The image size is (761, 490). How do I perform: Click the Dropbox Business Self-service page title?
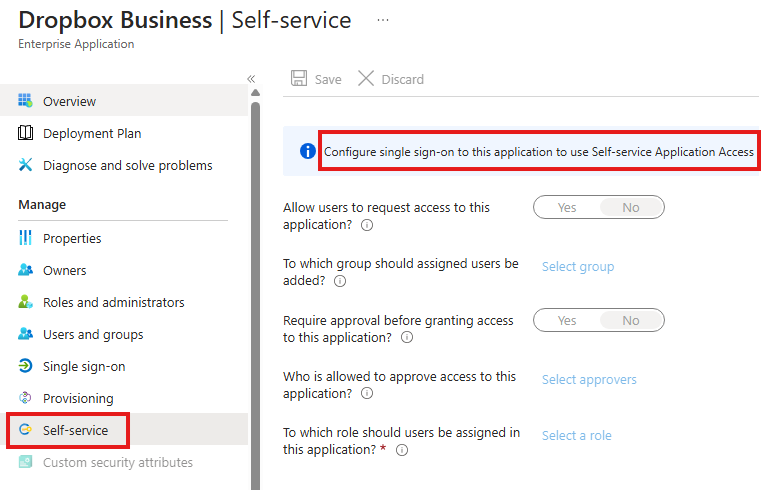(x=185, y=20)
